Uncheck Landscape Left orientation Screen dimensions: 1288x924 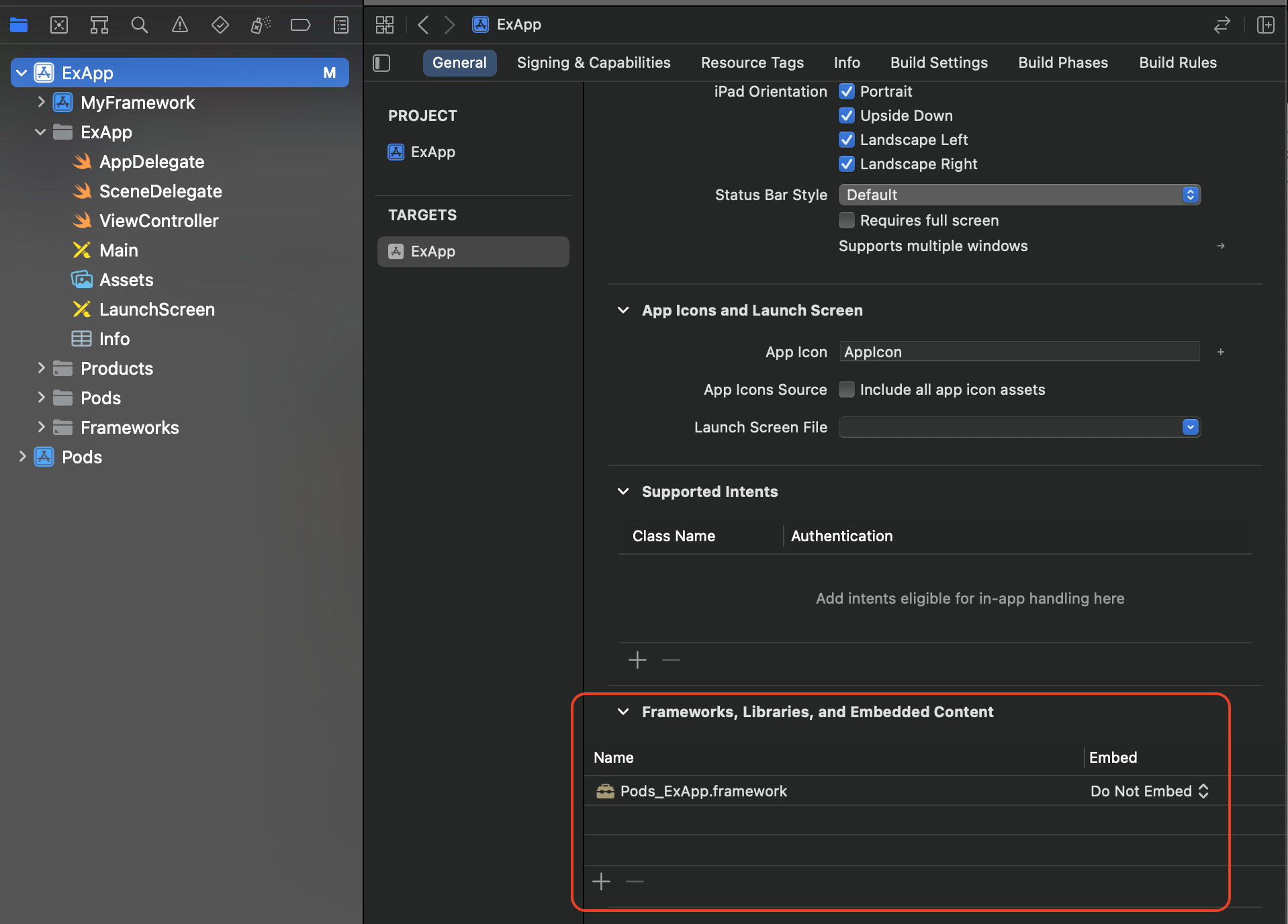(x=847, y=140)
